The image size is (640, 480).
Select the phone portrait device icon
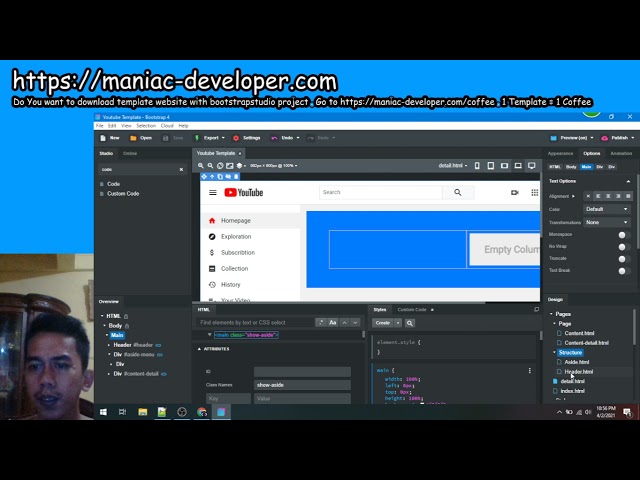click(x=477, y=166)
